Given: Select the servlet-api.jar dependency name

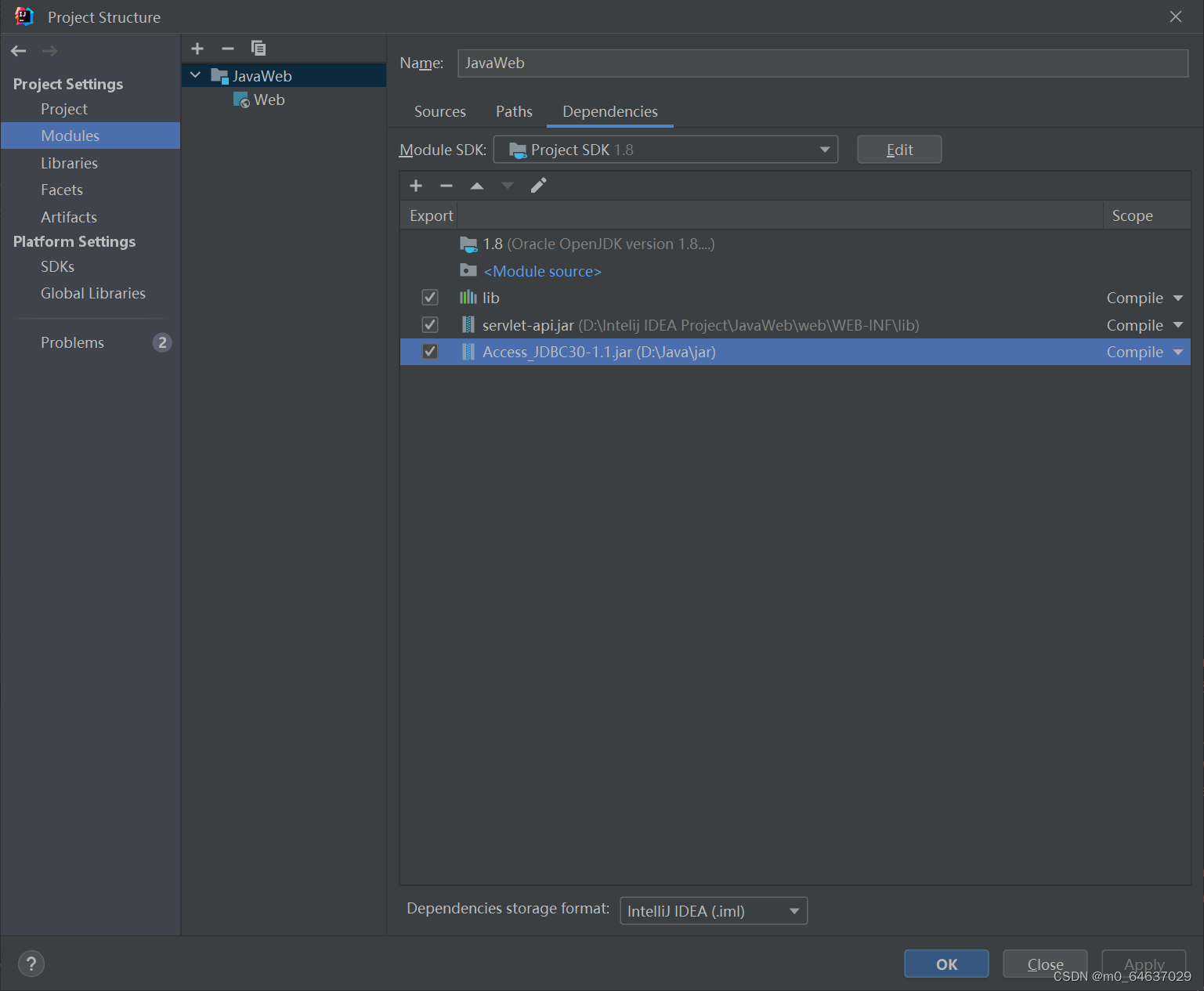Looking at the screenshot, I should pos(528,325).
